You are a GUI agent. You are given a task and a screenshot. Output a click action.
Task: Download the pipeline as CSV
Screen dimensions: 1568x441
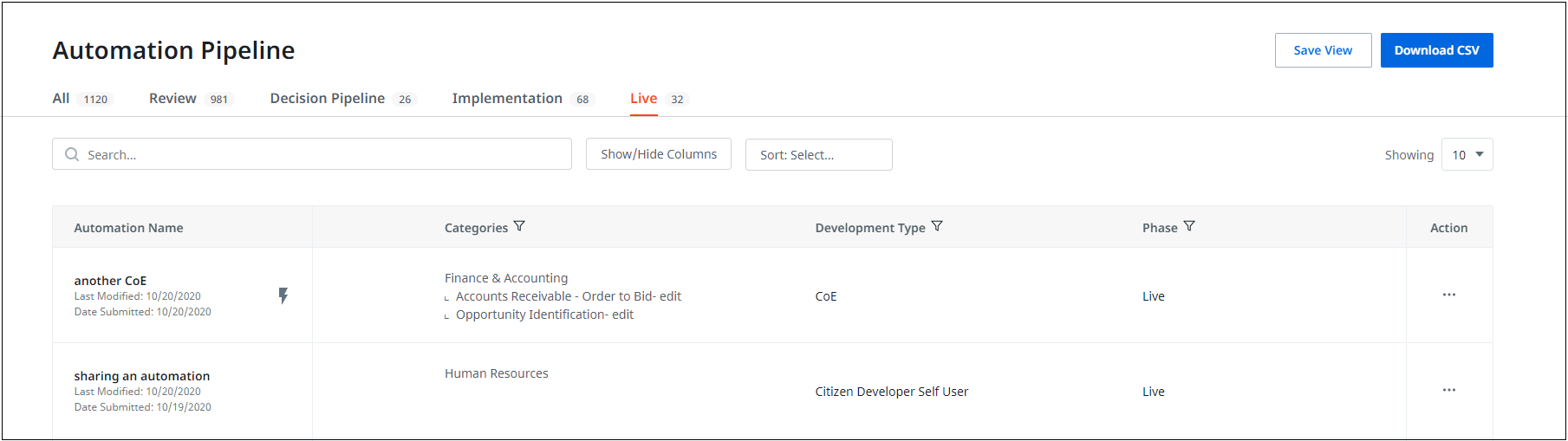click(1436, 50)
